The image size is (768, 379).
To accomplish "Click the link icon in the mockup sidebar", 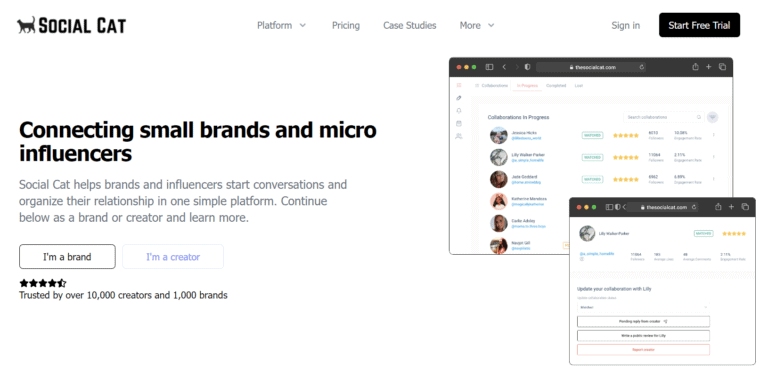I will pos(459,98).
